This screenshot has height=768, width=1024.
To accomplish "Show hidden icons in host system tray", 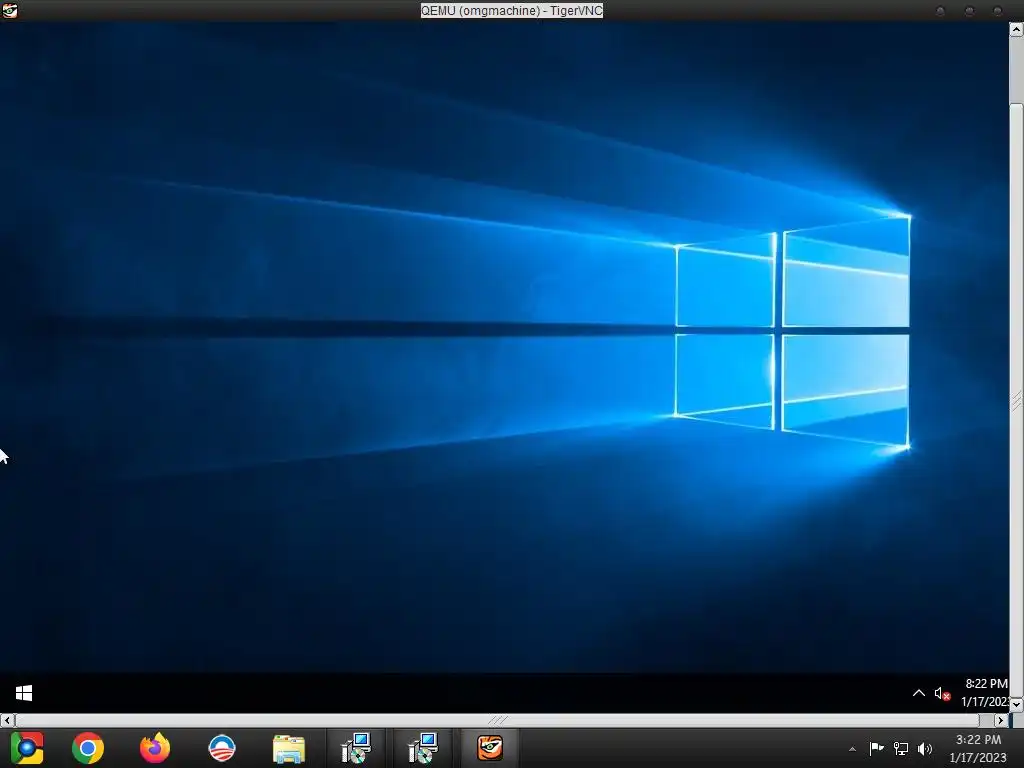I will [x=852, y=749].
